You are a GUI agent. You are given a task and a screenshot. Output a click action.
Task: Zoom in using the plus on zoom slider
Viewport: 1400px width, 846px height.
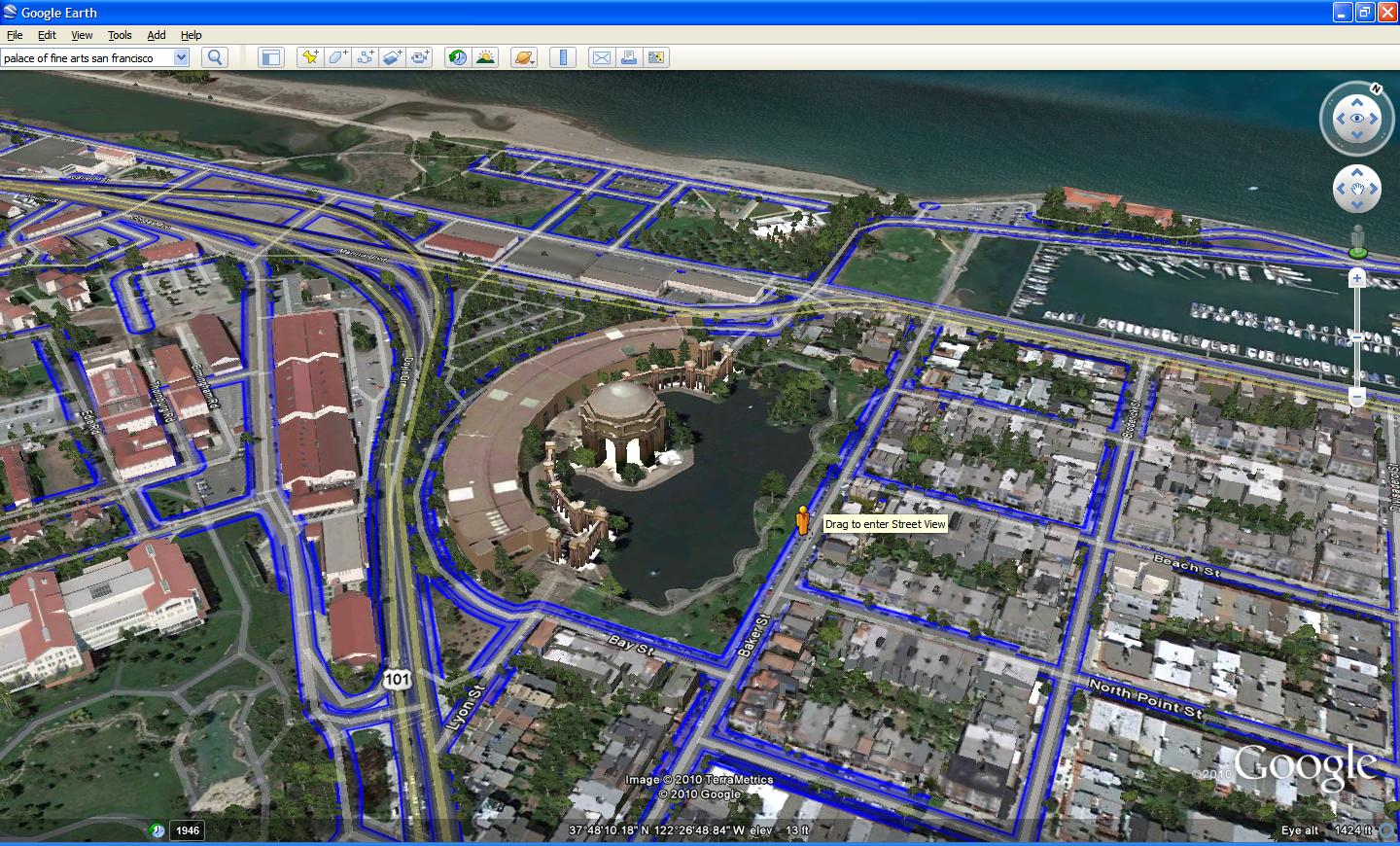pos(1356,279)
